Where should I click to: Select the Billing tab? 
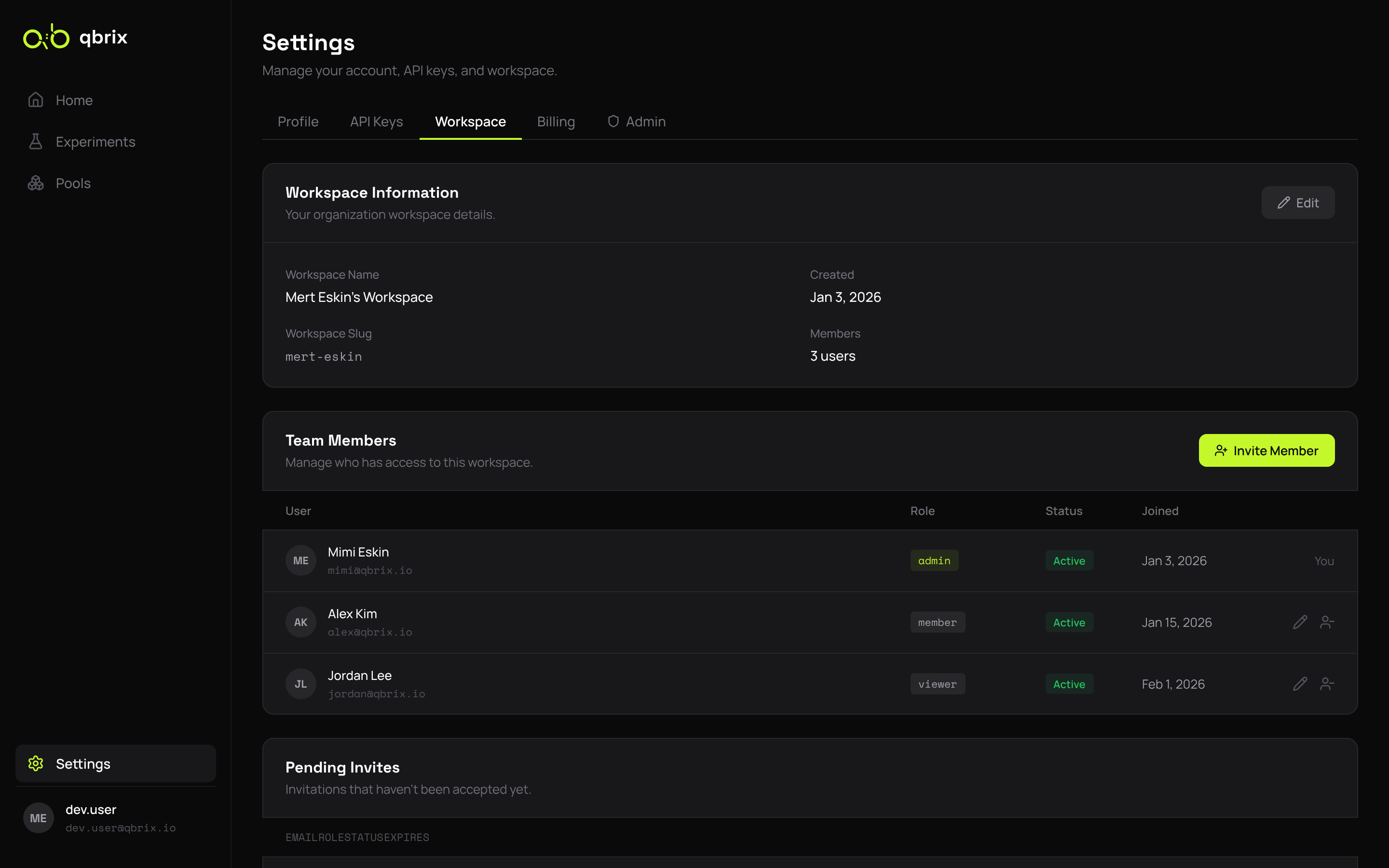pos(556,121)
